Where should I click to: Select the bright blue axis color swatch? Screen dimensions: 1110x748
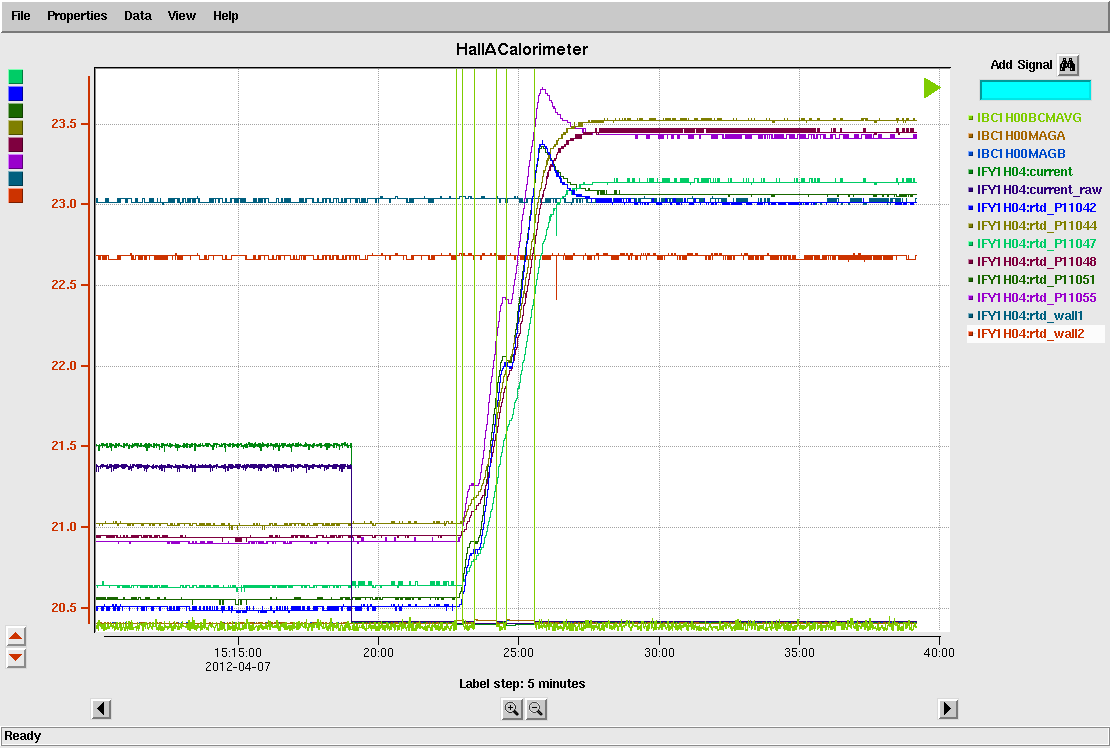tap(16, 93)
